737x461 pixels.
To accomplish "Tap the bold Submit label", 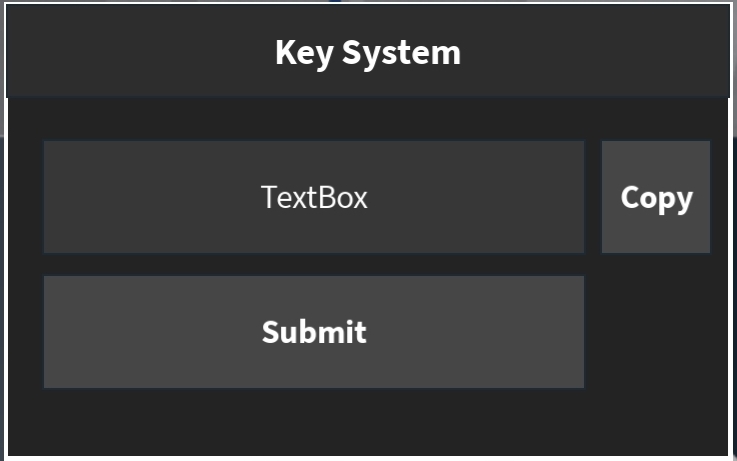I will point(314,332).
